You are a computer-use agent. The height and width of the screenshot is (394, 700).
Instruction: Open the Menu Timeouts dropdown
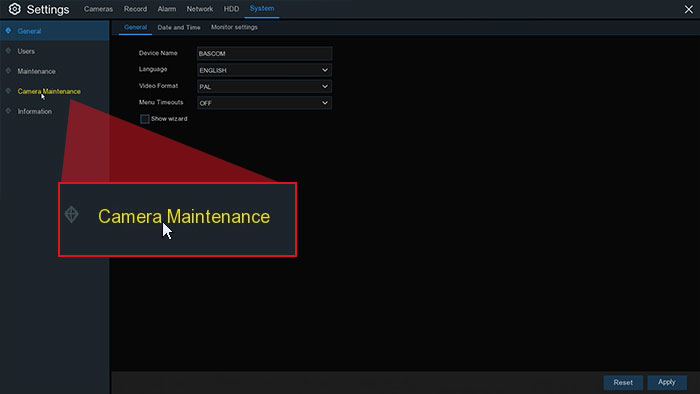pyautogui.click(x=264, y=103)
